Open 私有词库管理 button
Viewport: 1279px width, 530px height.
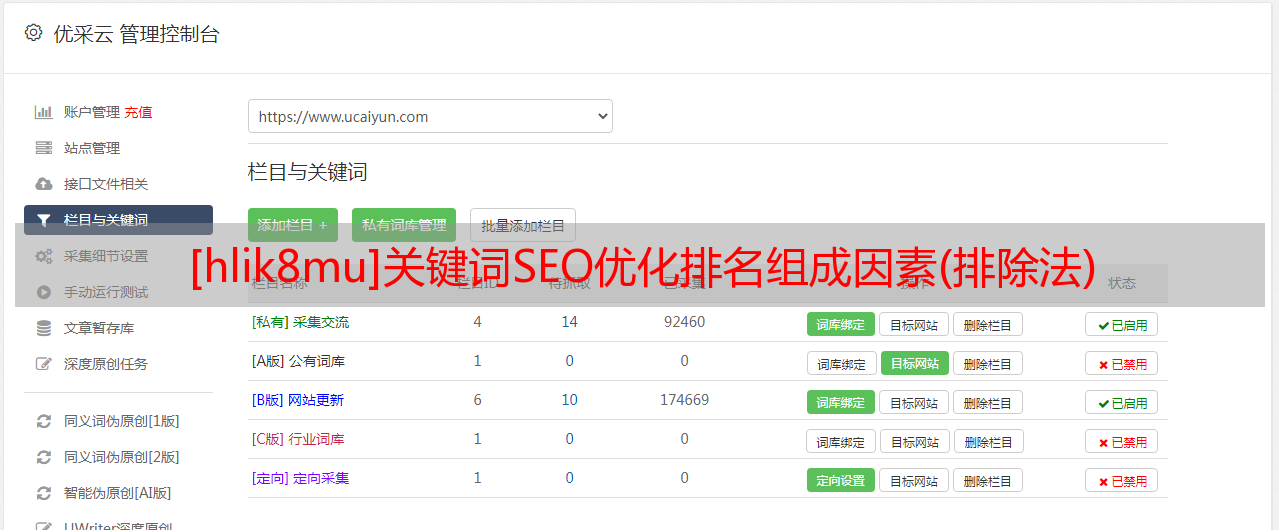[x=404, y=225]
